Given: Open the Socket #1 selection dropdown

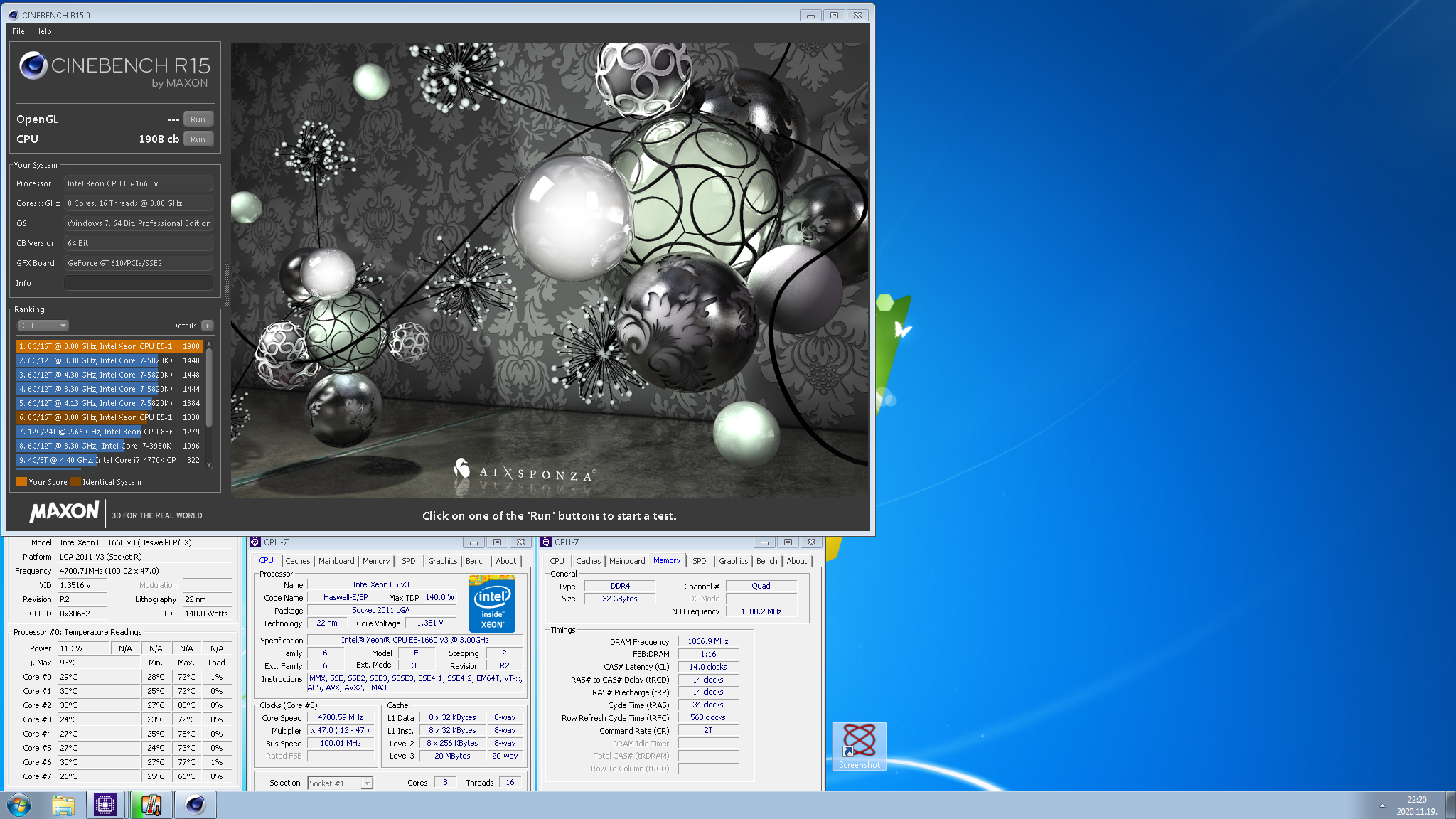Looking at the screenshot, I should pos(340,783).
